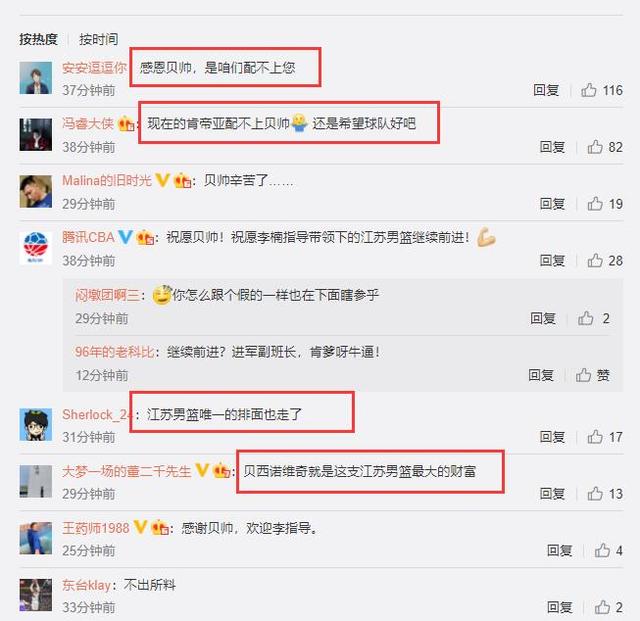The image size is (640, 621).
Task: Like 王药师1988's comment with 4 likes
Action: click(x=602, y=550)
